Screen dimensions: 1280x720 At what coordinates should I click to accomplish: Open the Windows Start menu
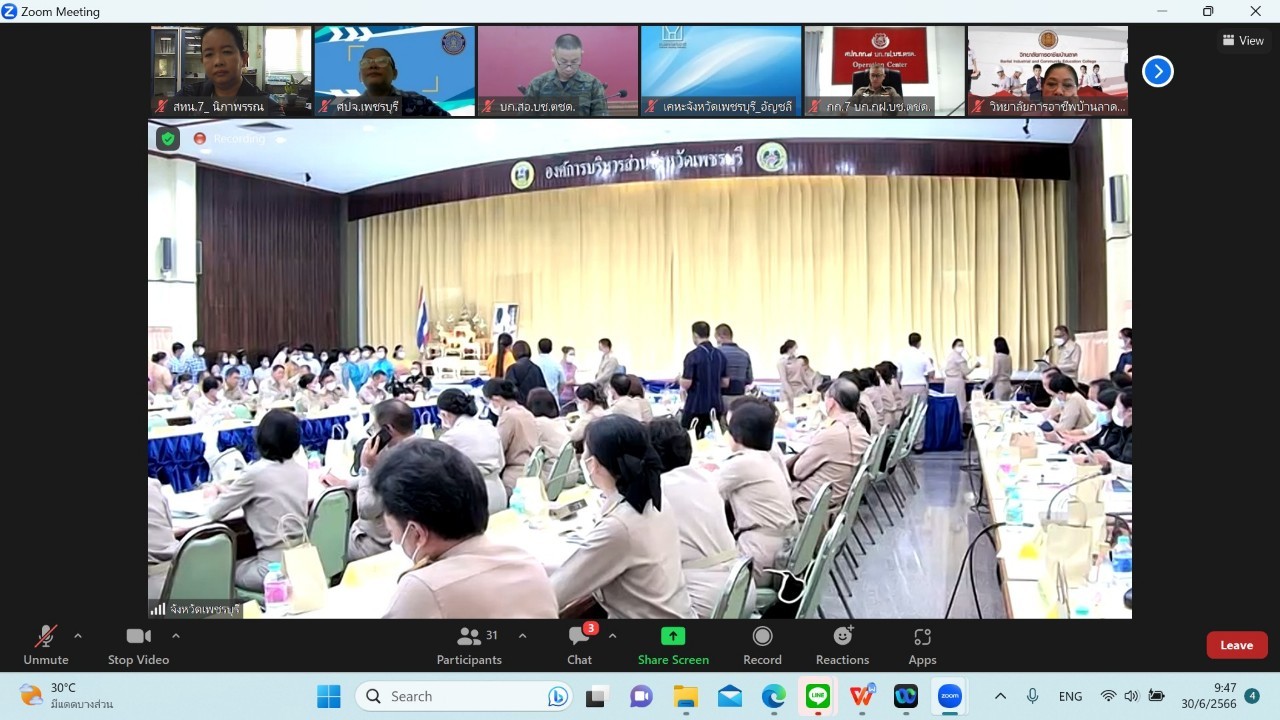pyautogui.click(x=328, y=696)
